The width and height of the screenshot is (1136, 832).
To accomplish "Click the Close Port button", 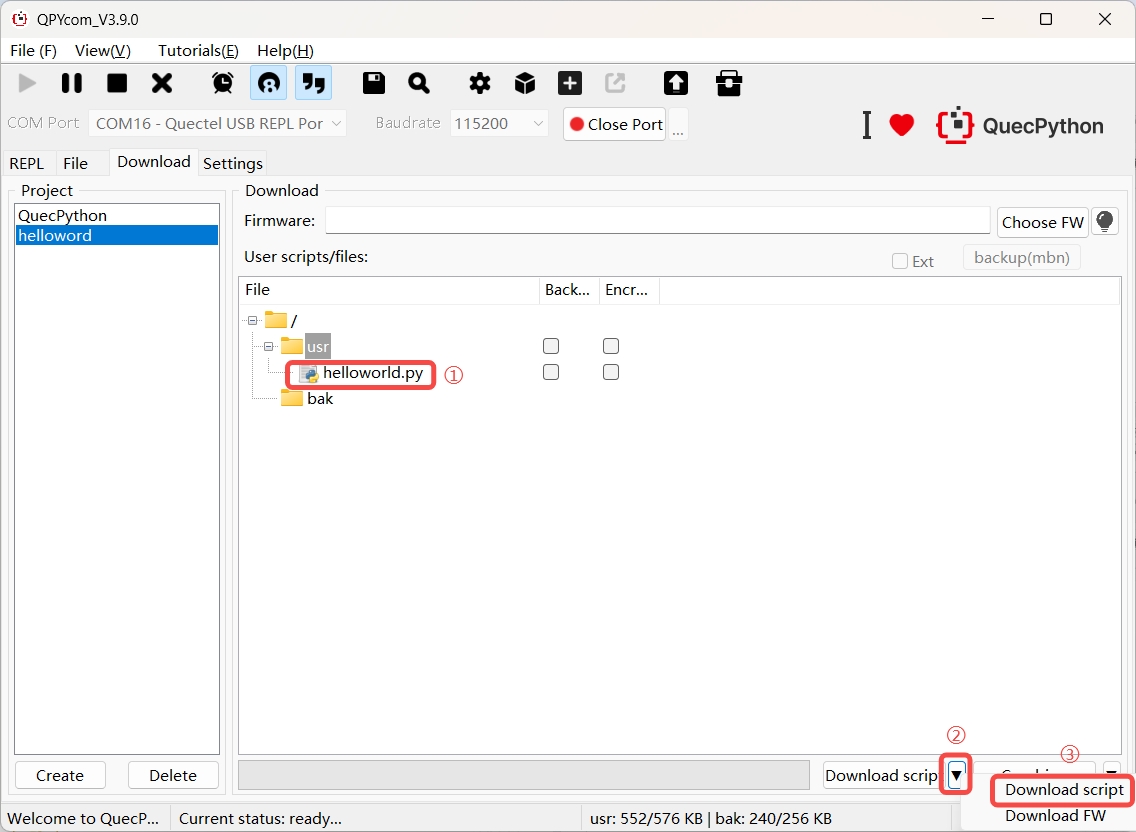I will [x=615, y=124].
